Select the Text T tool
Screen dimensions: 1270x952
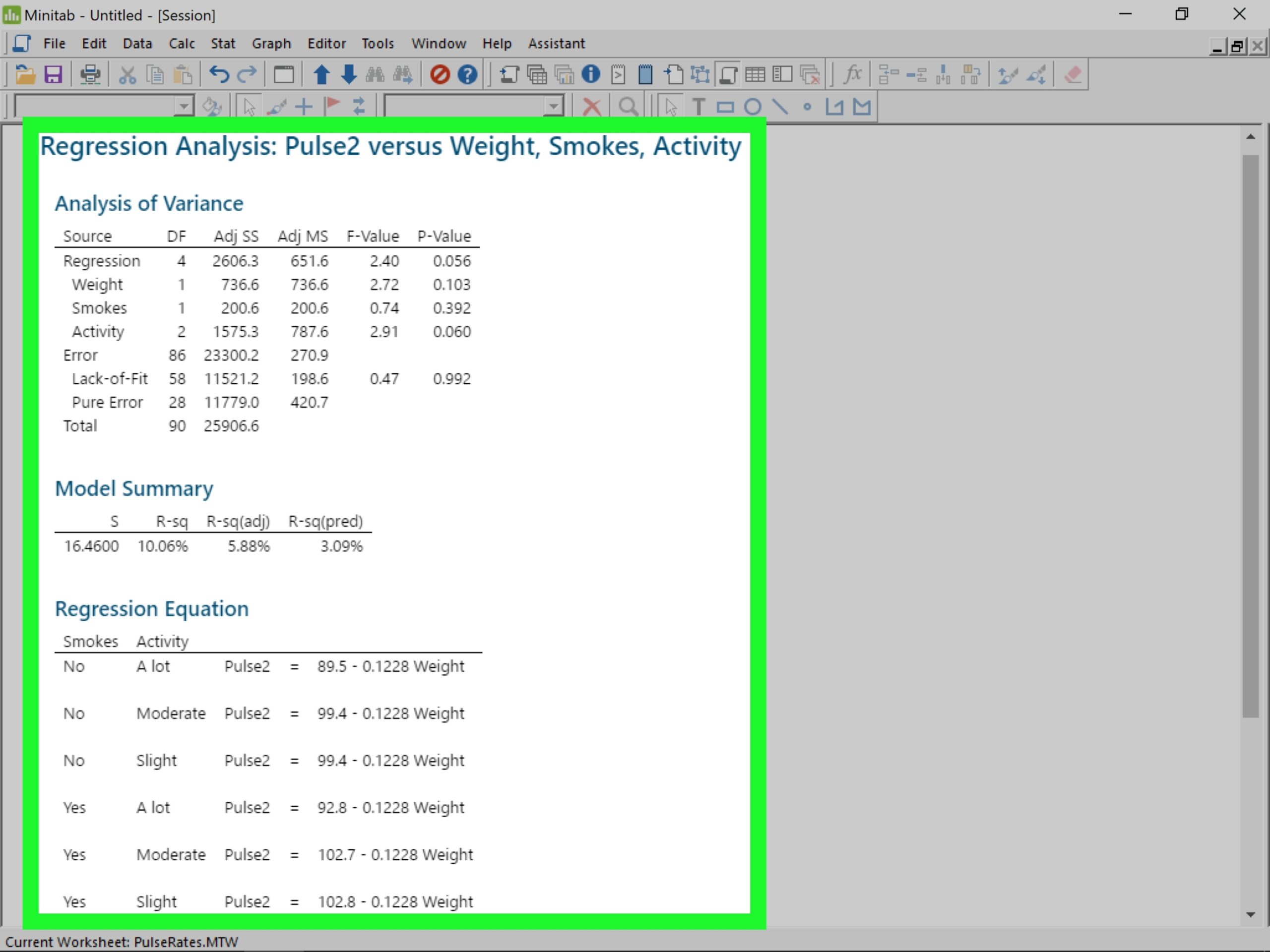coord(698,107)
